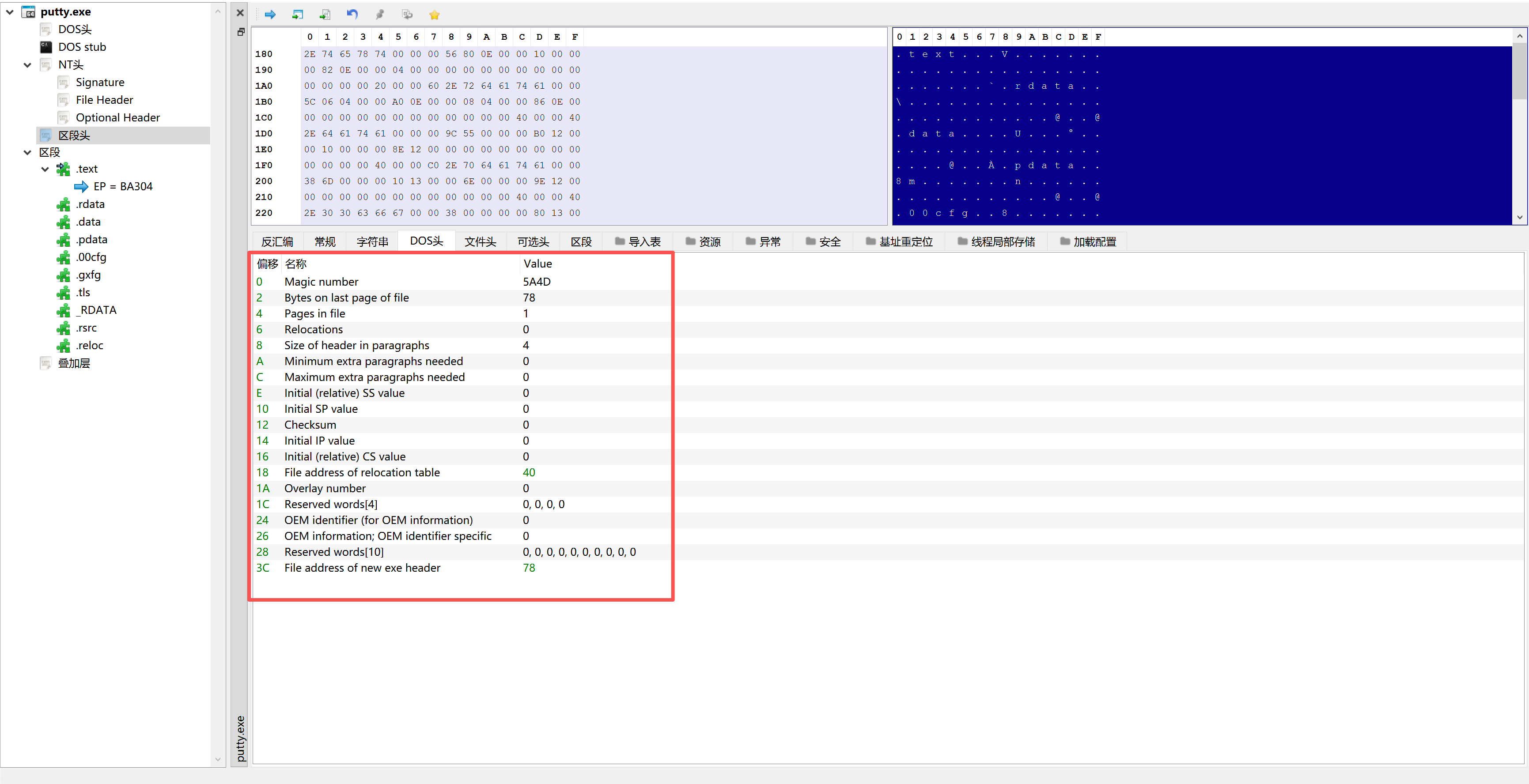The width and height of the screenshot is (1529, 784).
Task: Select the EP = BA304 entry
Action: [x=123, y=186]
